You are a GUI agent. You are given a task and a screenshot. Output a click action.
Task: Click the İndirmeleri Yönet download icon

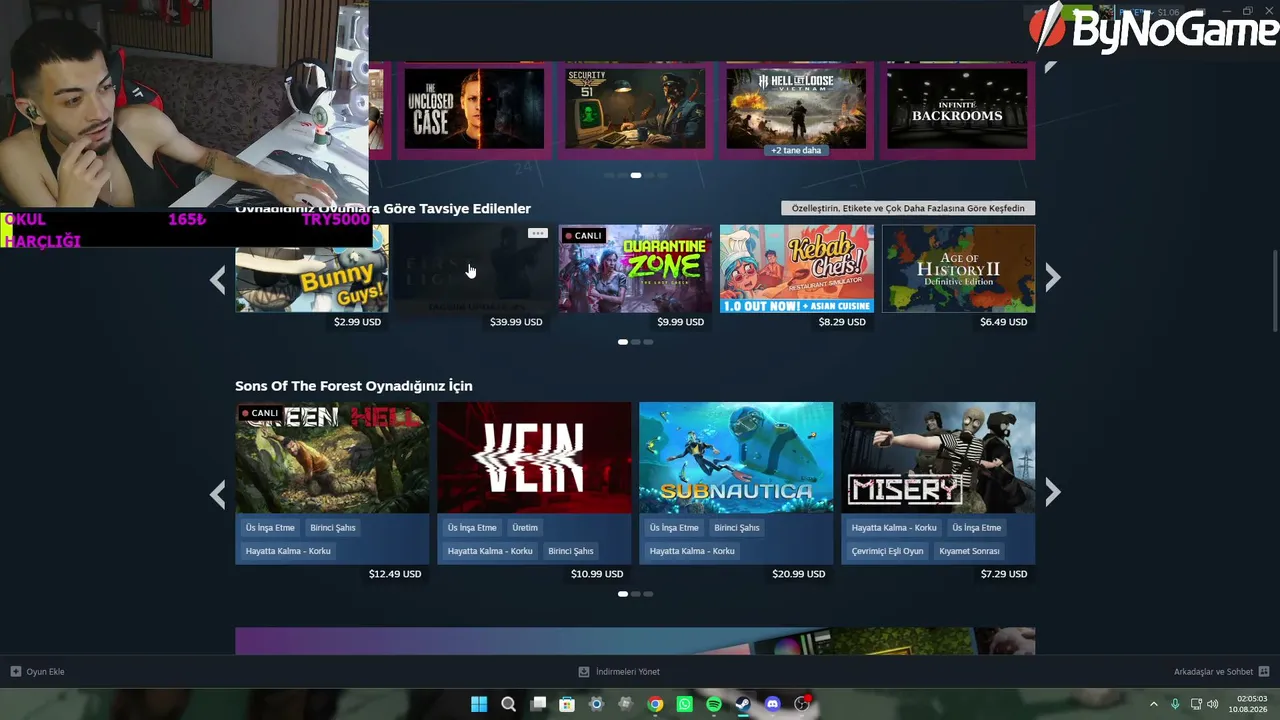pos(584,672)
